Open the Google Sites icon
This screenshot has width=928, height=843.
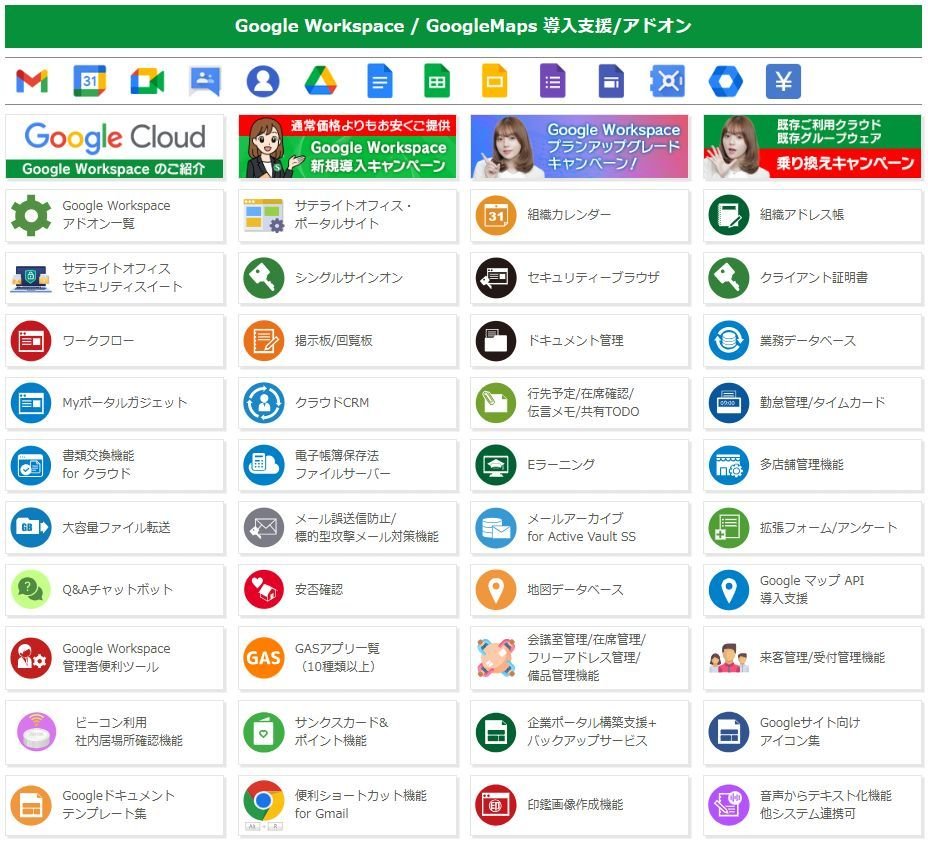click(611, 81)
